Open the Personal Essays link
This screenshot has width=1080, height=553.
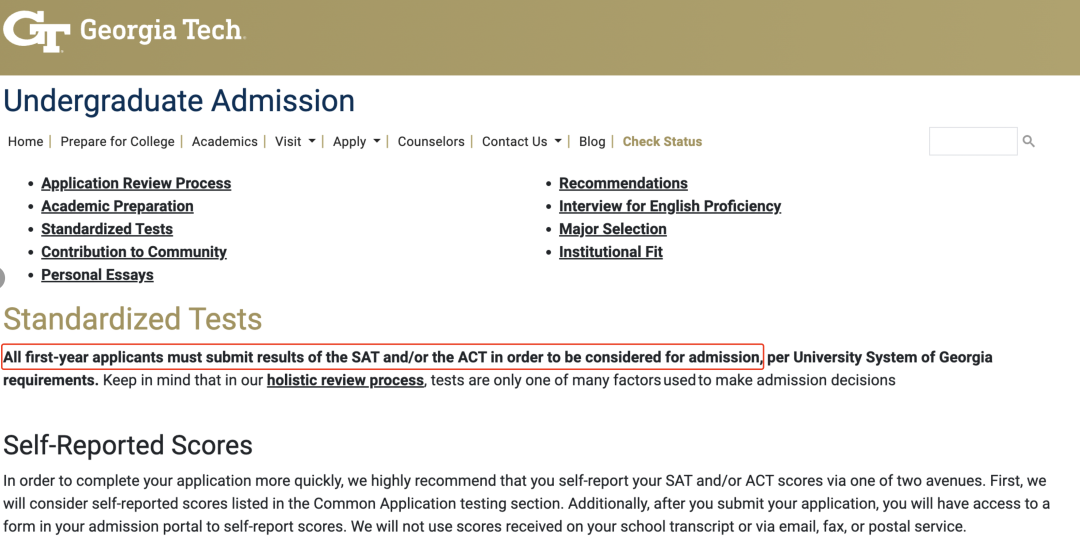tap(97, 275)
